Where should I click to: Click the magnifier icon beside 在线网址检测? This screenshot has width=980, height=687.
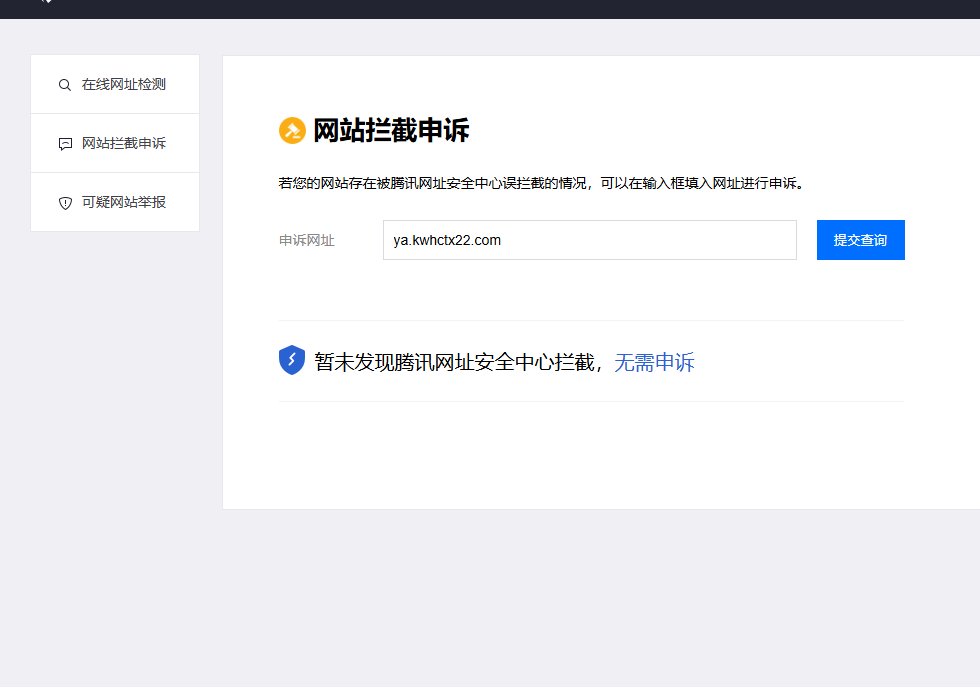pos(65,85)
